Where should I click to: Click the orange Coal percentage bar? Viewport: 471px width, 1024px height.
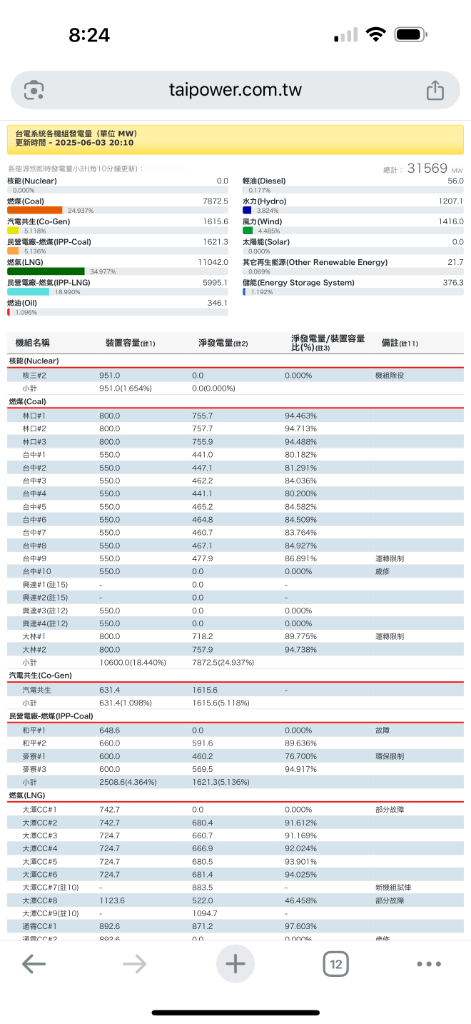coord(35,210)
